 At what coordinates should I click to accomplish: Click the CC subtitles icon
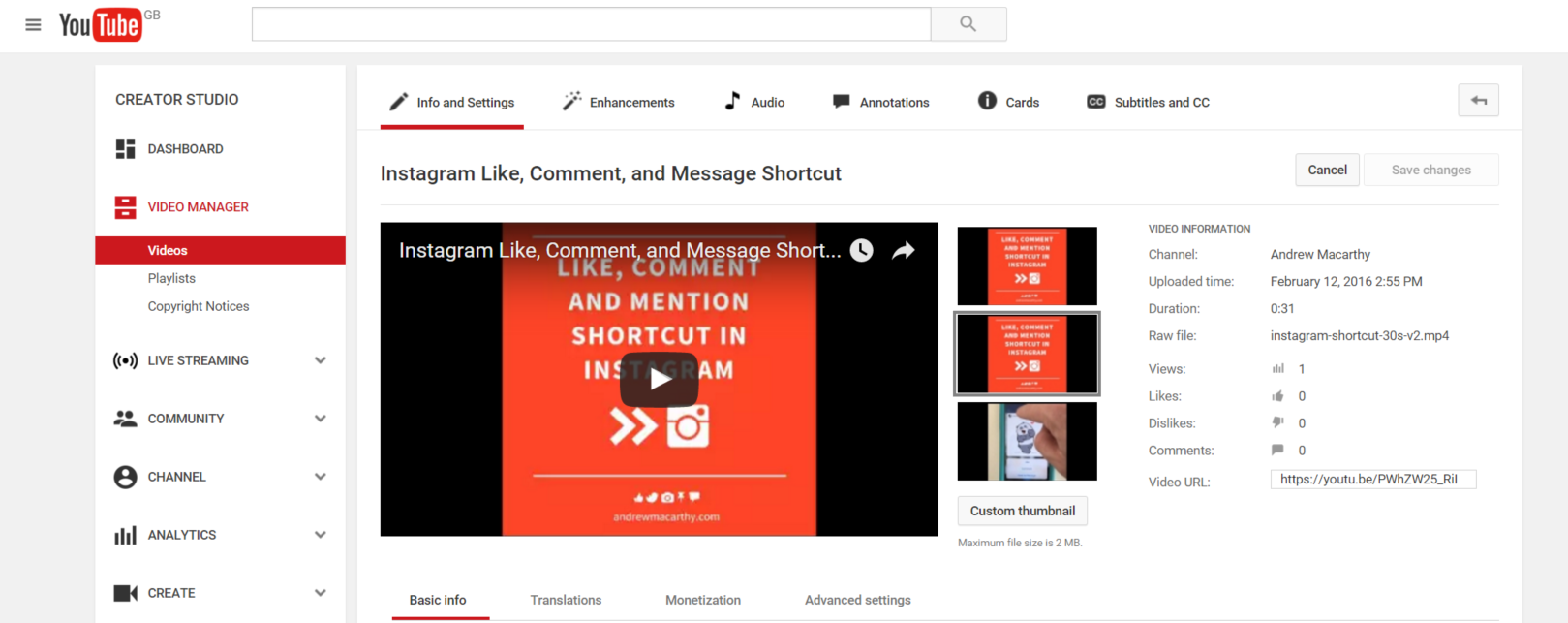click(x=1095, y=102)
